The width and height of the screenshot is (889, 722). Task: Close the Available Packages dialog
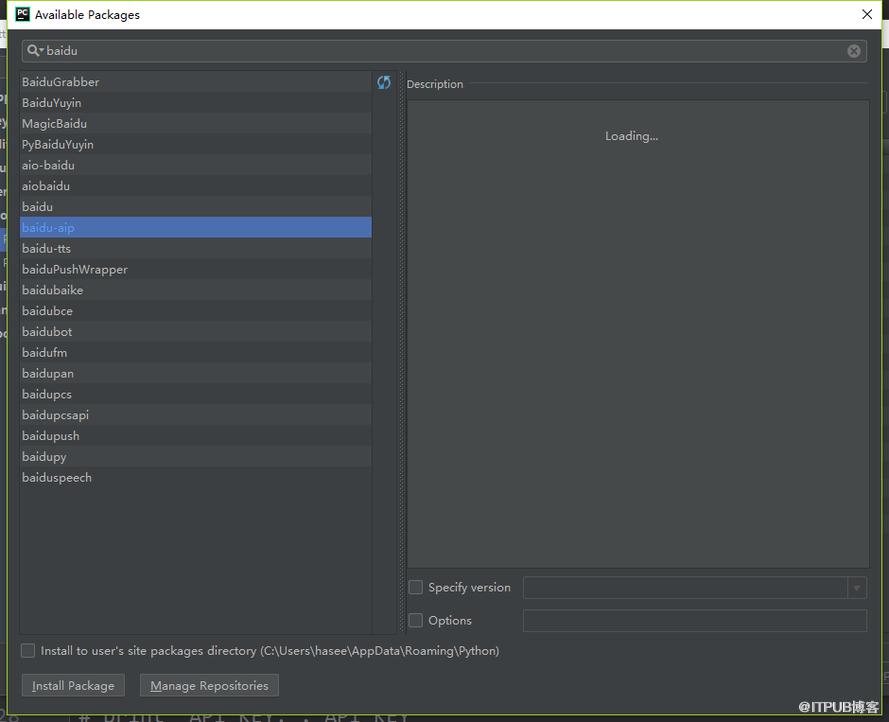867,14
